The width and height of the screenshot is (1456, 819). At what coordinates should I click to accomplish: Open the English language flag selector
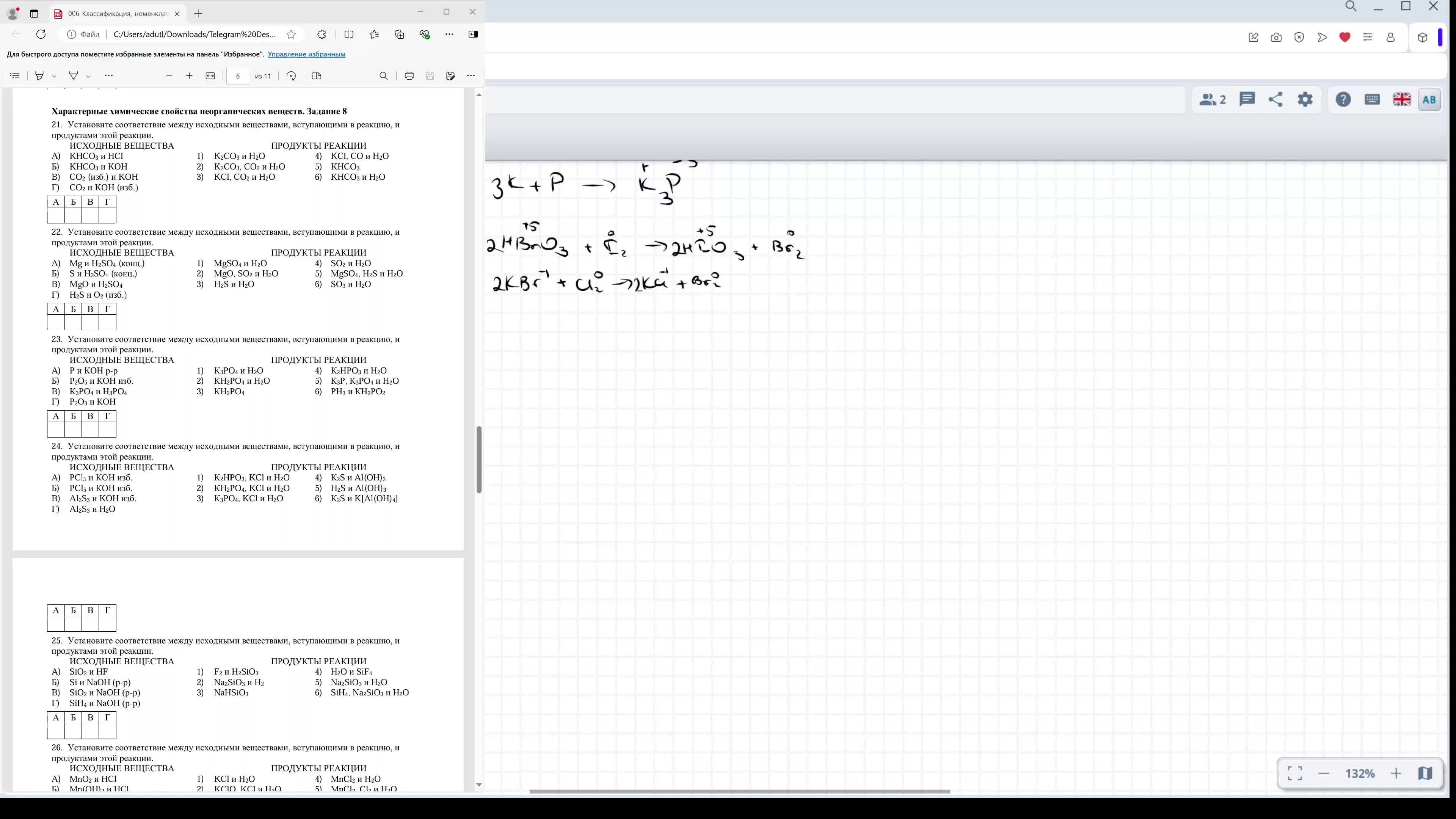click(x=1402, y=99)
